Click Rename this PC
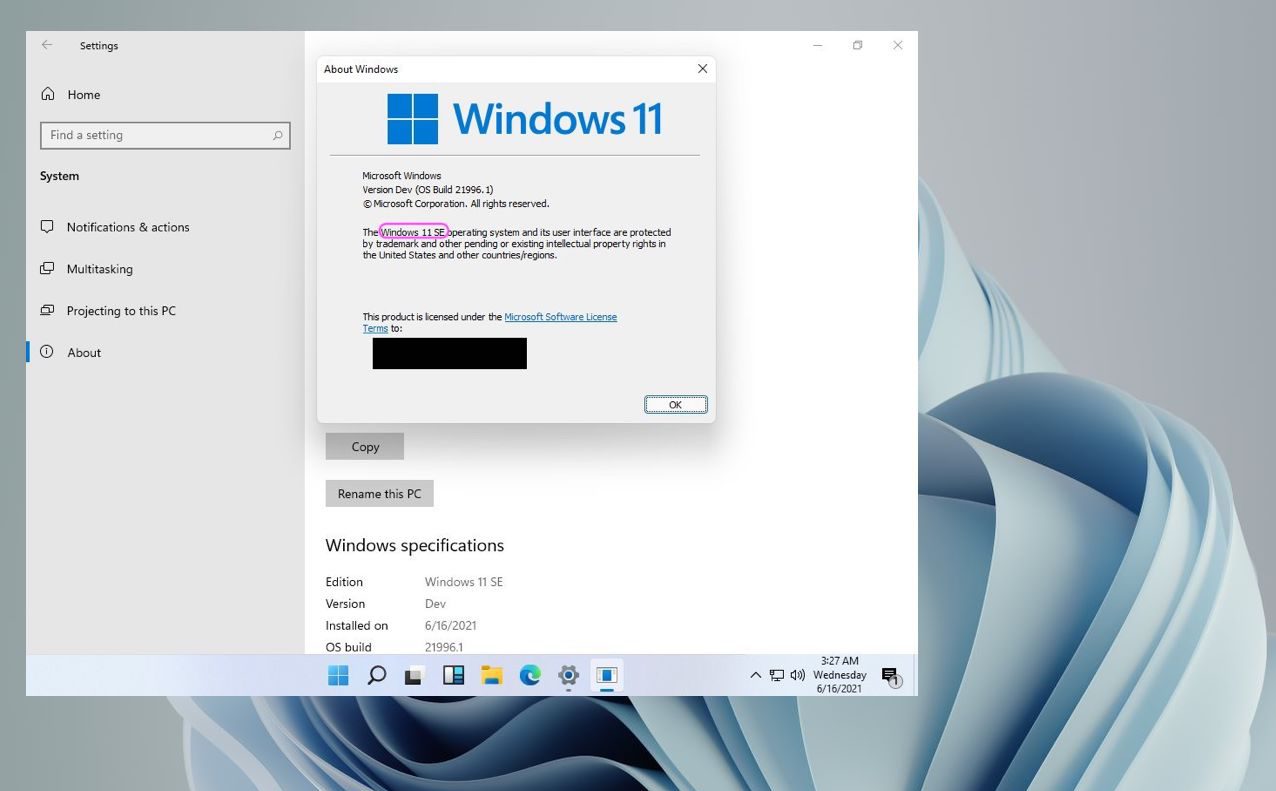1276x791 pixels. [x=379, y=493]
